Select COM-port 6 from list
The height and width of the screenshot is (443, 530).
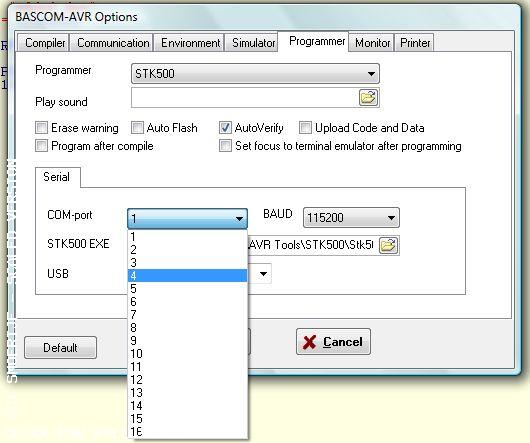click(x=188, y=301)
